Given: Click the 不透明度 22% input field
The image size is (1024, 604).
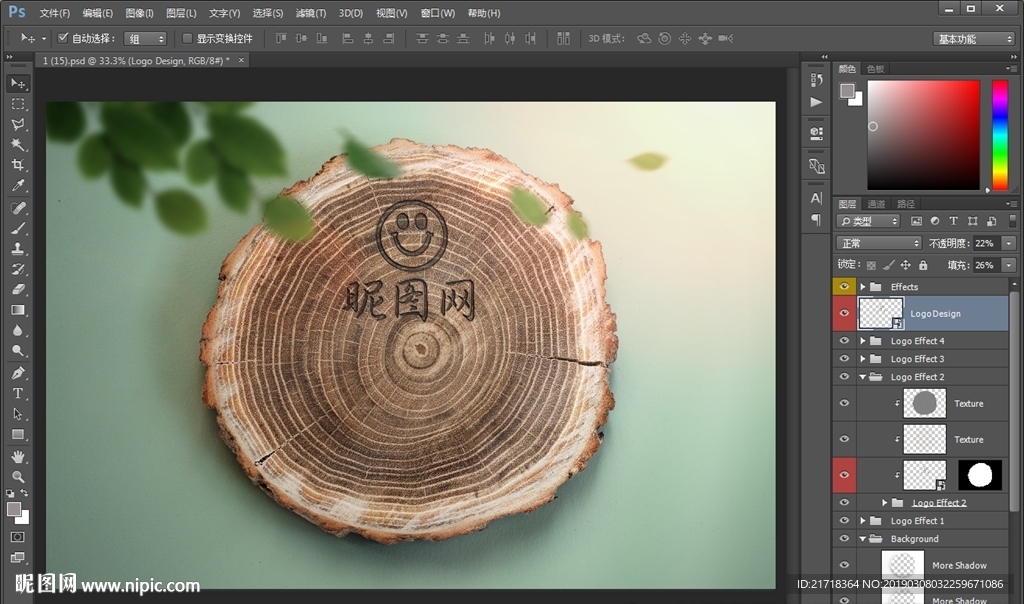Looking at the screenshot, I should tap(987, 244).
